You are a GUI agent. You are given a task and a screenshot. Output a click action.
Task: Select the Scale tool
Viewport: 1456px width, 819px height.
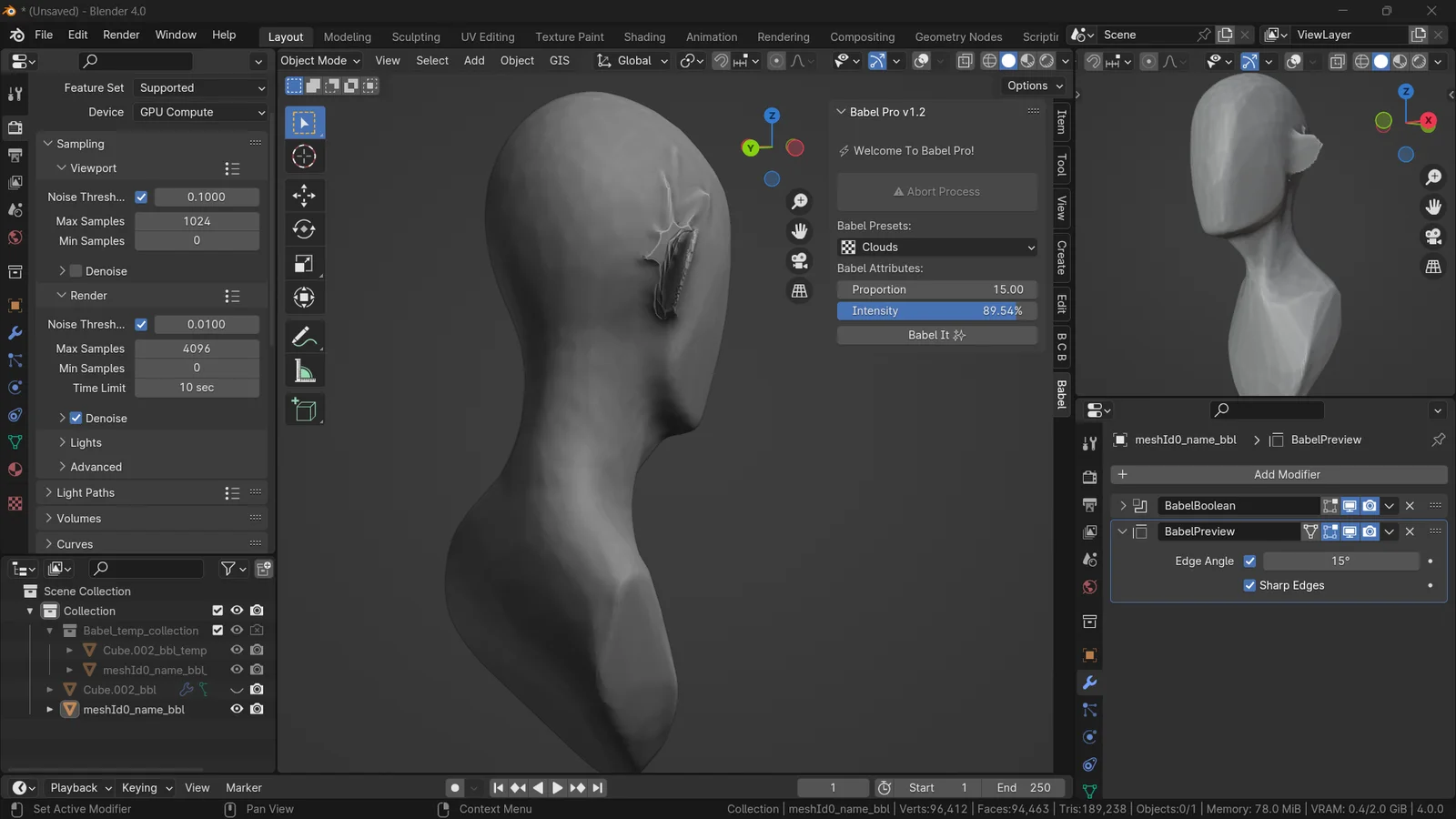pyautogui.click(x=304, y=264)
